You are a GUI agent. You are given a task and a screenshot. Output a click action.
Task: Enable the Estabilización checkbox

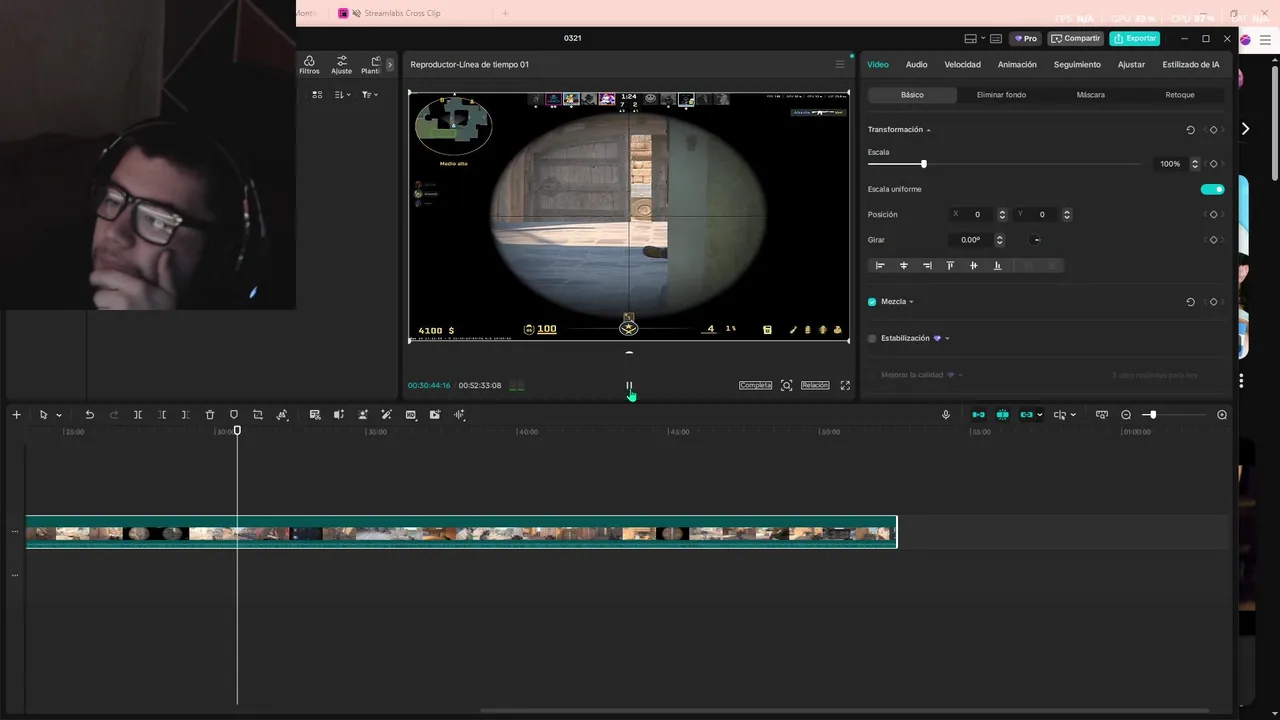(x=872, y=338)
